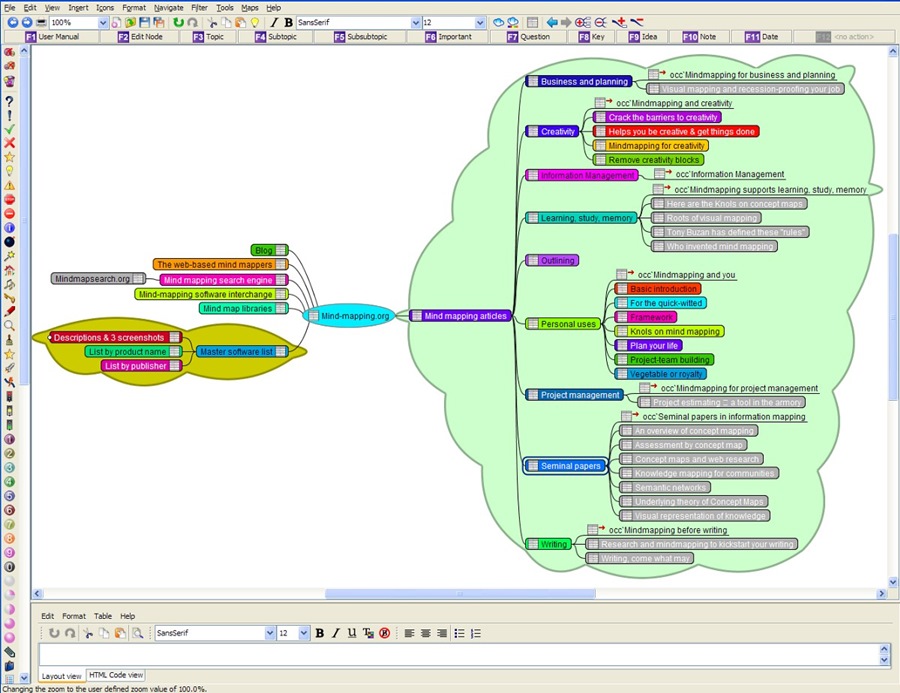Click inside the note editor text area
The height and width of the screenshot is (693, 900).
459,655
